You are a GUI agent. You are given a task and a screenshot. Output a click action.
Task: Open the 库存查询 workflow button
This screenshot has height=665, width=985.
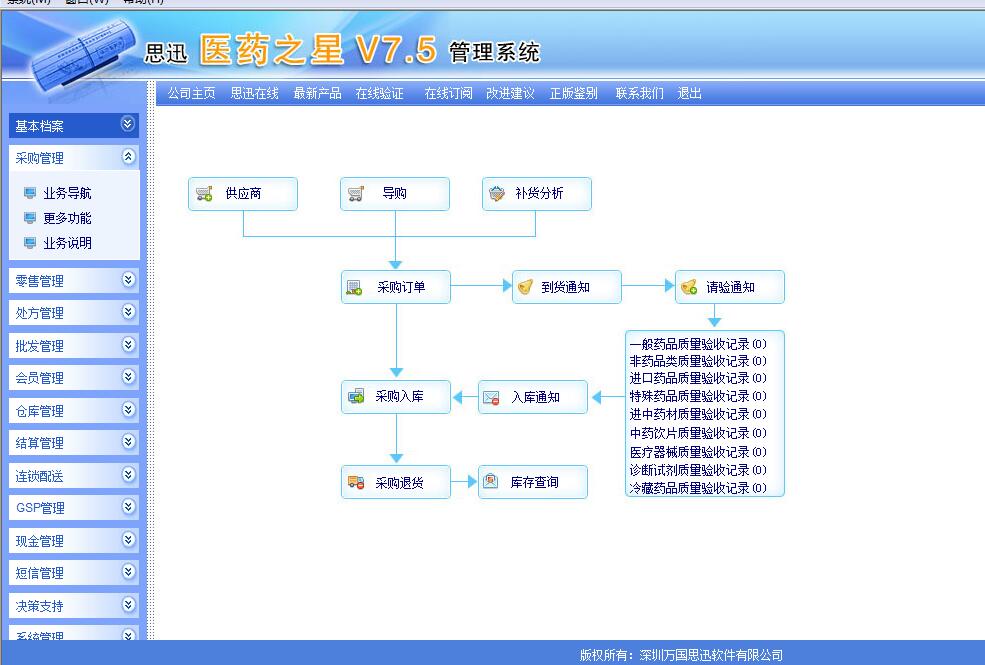click(x=533, y=482)
